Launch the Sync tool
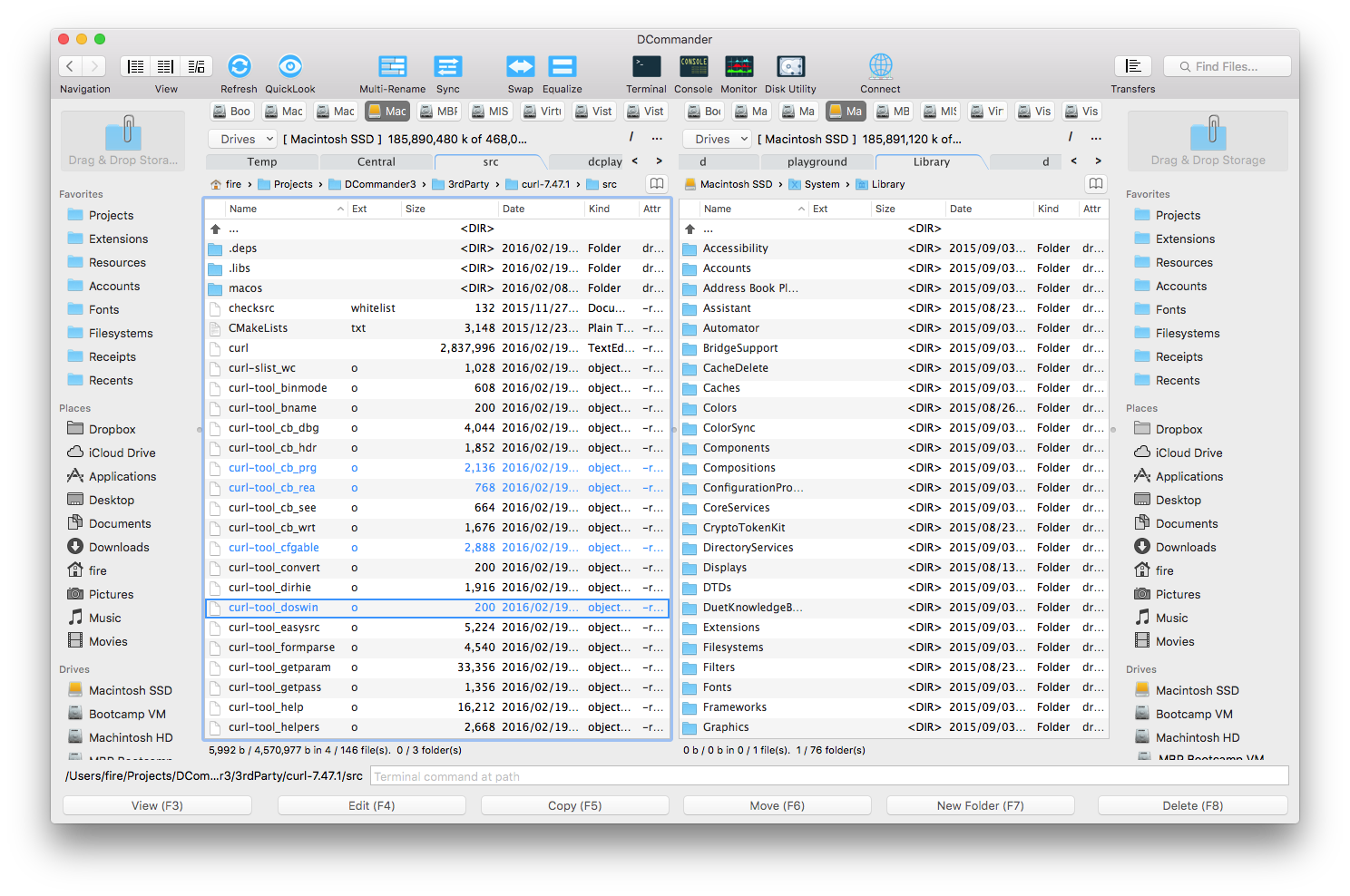Screen dimensions: 1350x896 click(x=448, y=66)
